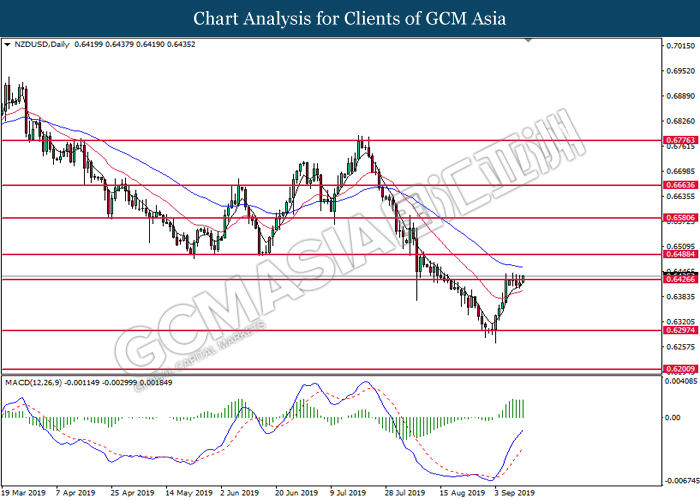Select the 0.62009 support price label
This screenshot has width=700, height=500.
pos(680,369)
